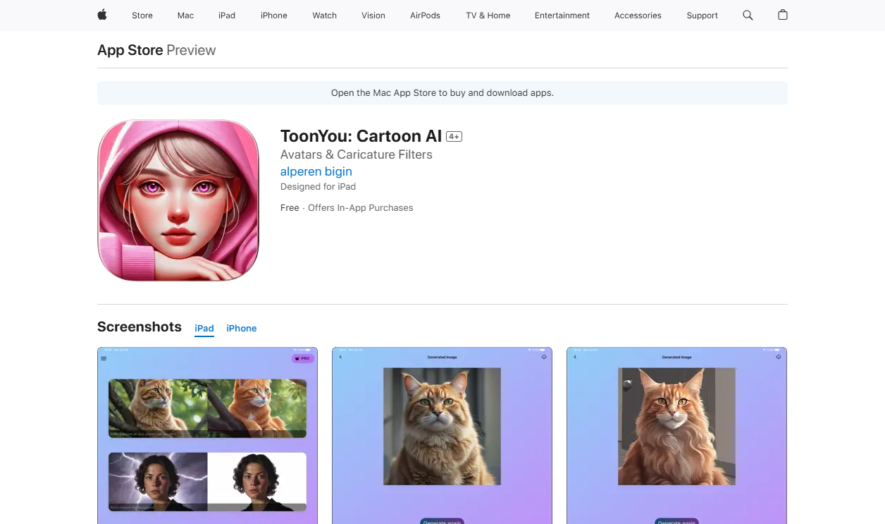Tap back arrow in third screenshot

click(x=575, y=357)
